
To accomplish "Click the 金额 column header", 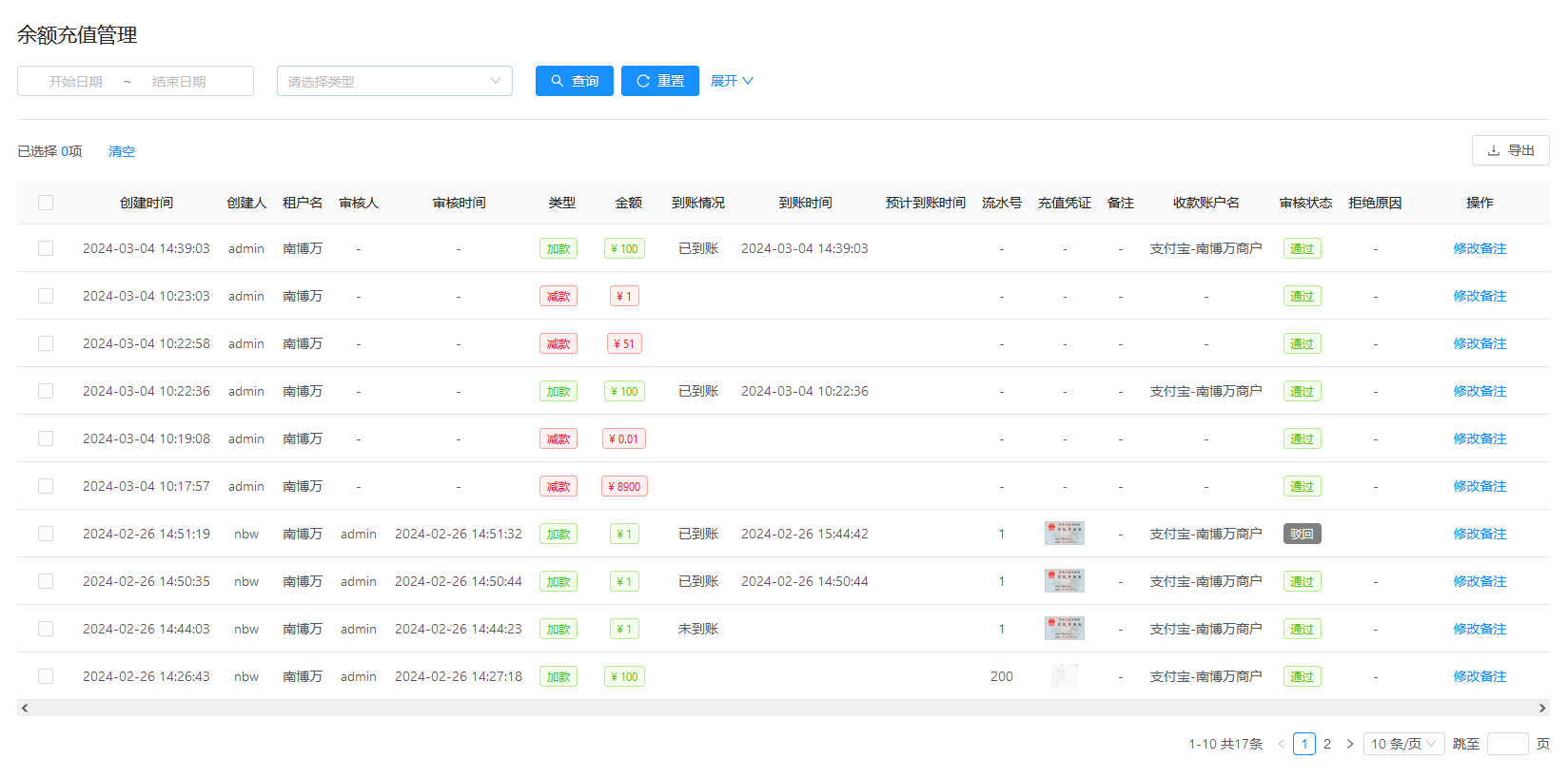I will [x=628, y=203].
